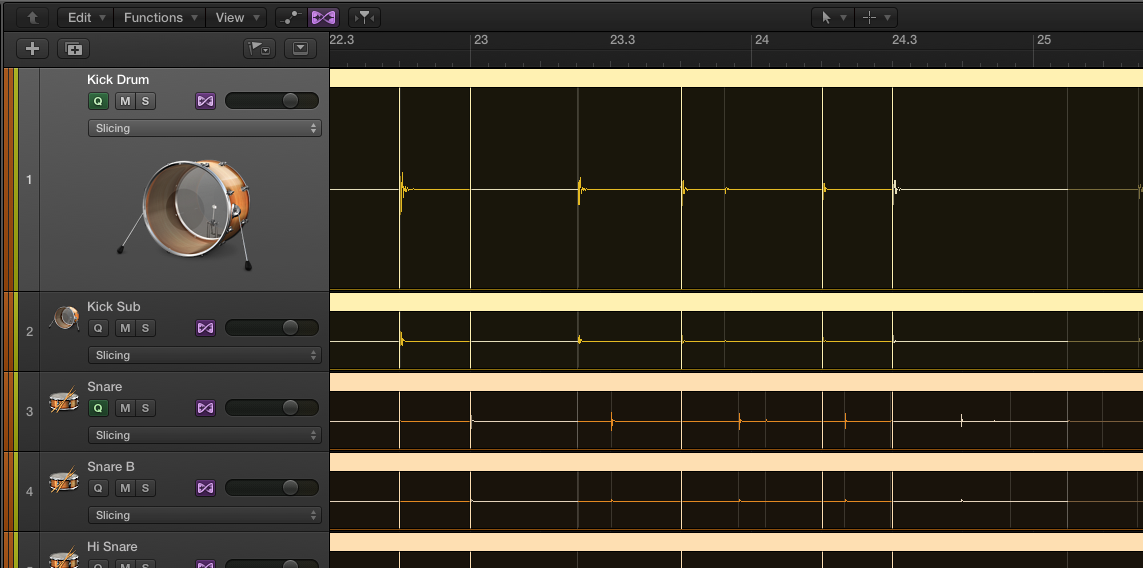Open the Functions menu

(x=159, y=18)
